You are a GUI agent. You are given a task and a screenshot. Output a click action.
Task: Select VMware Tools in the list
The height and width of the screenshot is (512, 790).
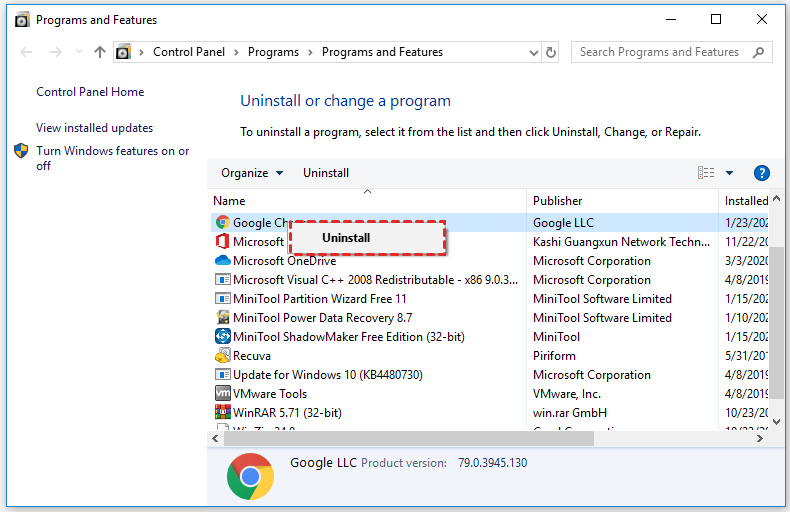[270, 394]
